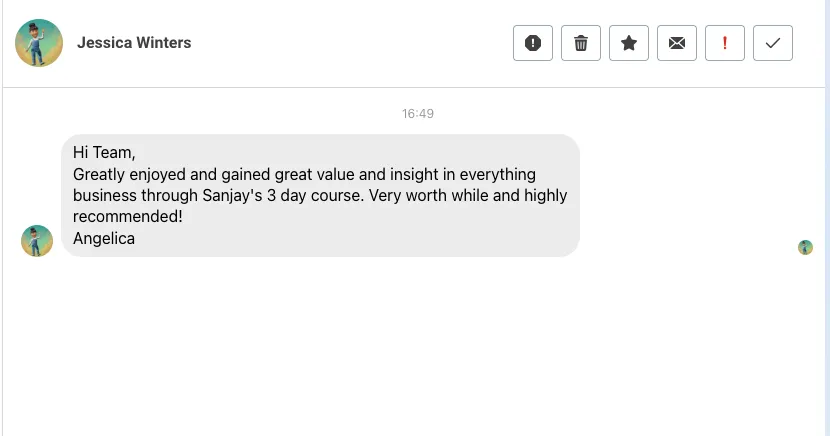The width and height of the screenshot is (830, 436).
Task: Star the conversation with Jessica Winters
Action: tap(629, 43)
